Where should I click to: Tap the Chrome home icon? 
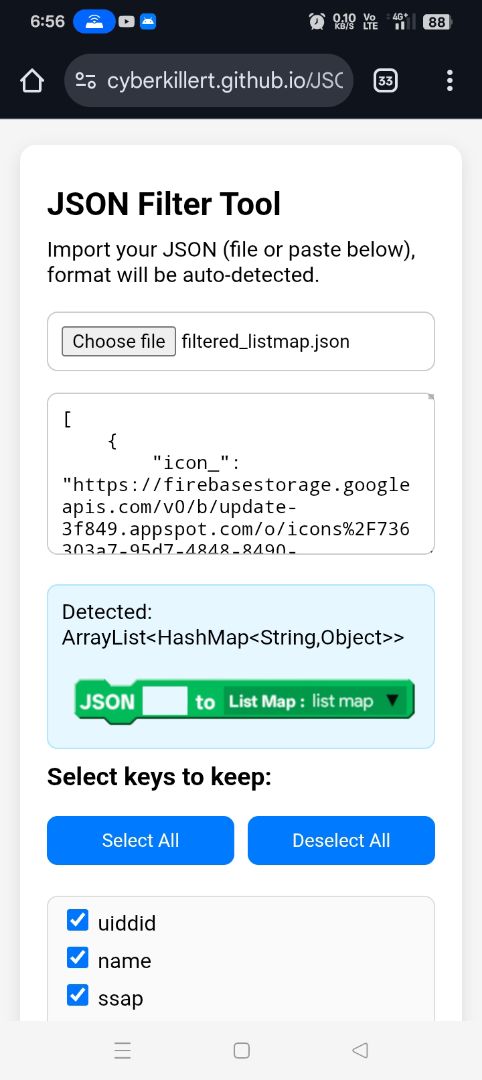(32, 81)
